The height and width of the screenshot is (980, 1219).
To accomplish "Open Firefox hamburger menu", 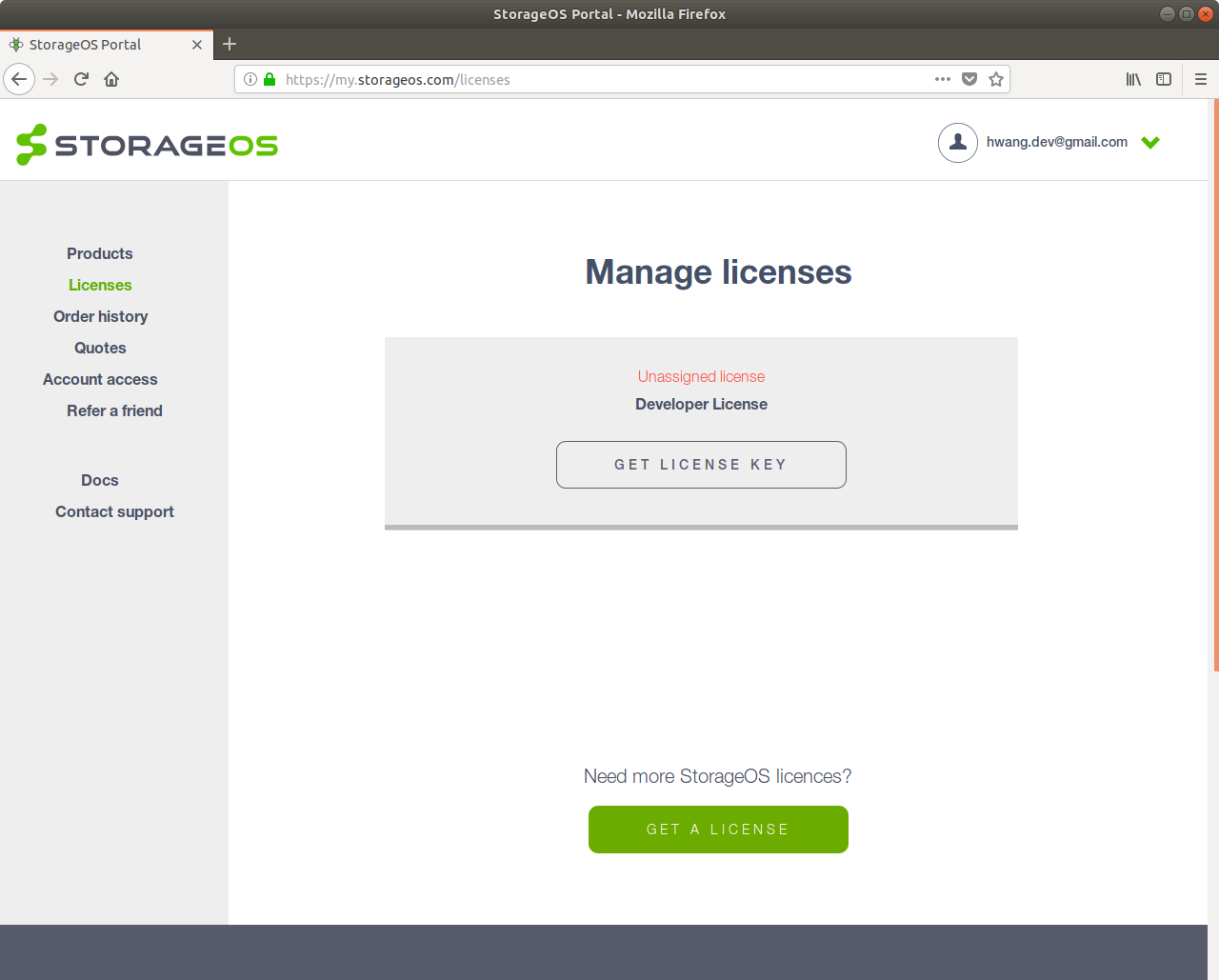I will (1201, 79).
